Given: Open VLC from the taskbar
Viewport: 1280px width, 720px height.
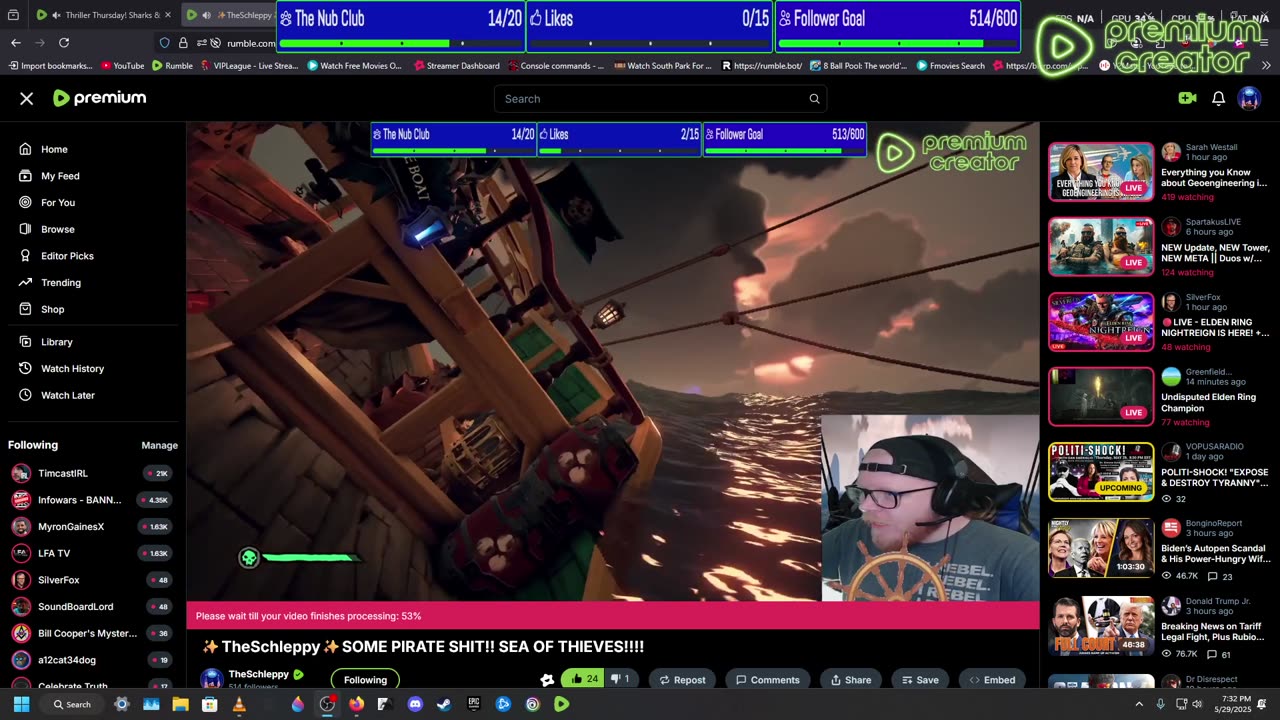Looking at the screenshot, I should click(x=239, y=704).
